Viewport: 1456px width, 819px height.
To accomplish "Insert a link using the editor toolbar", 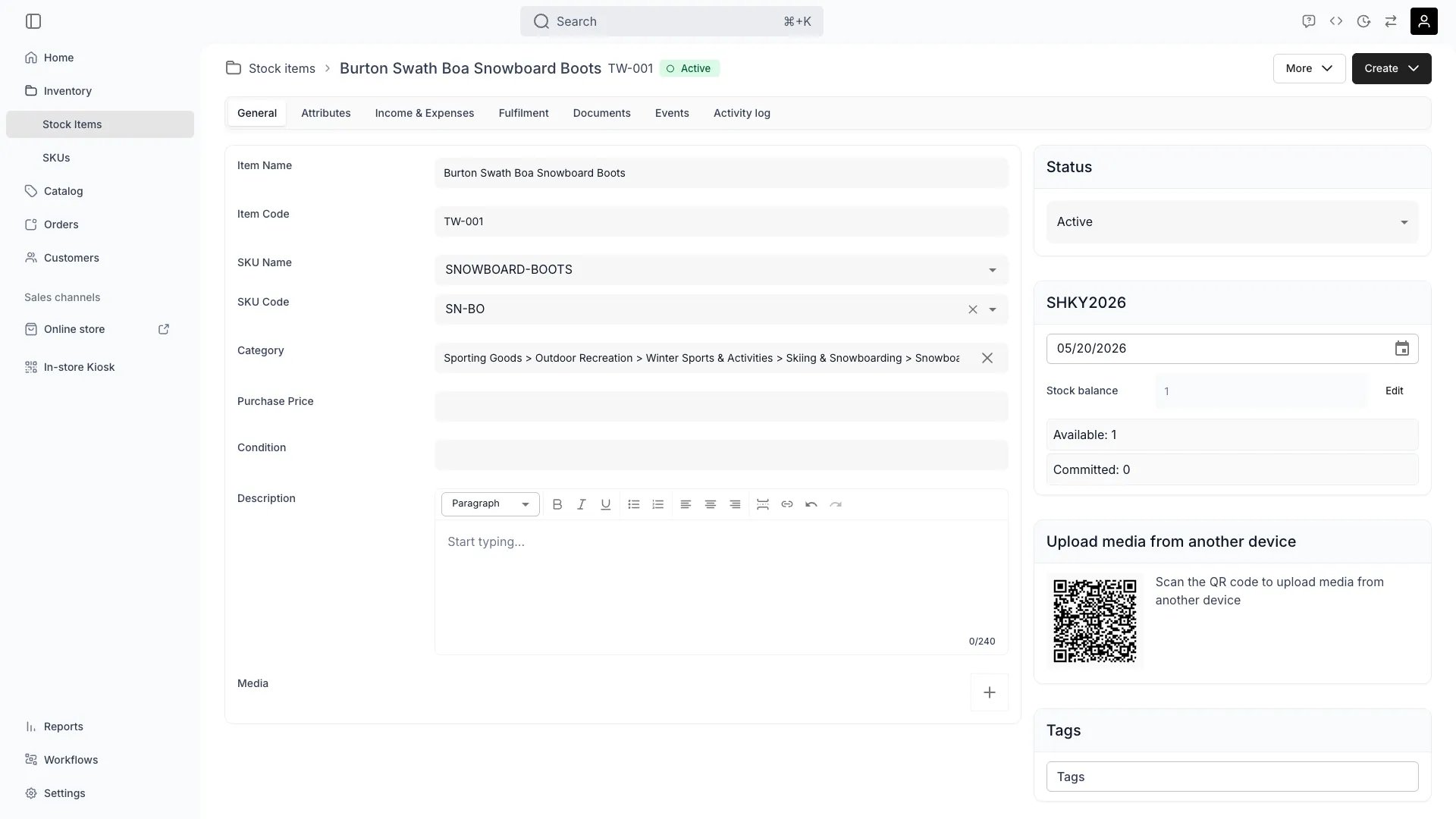I will [787, 504].
